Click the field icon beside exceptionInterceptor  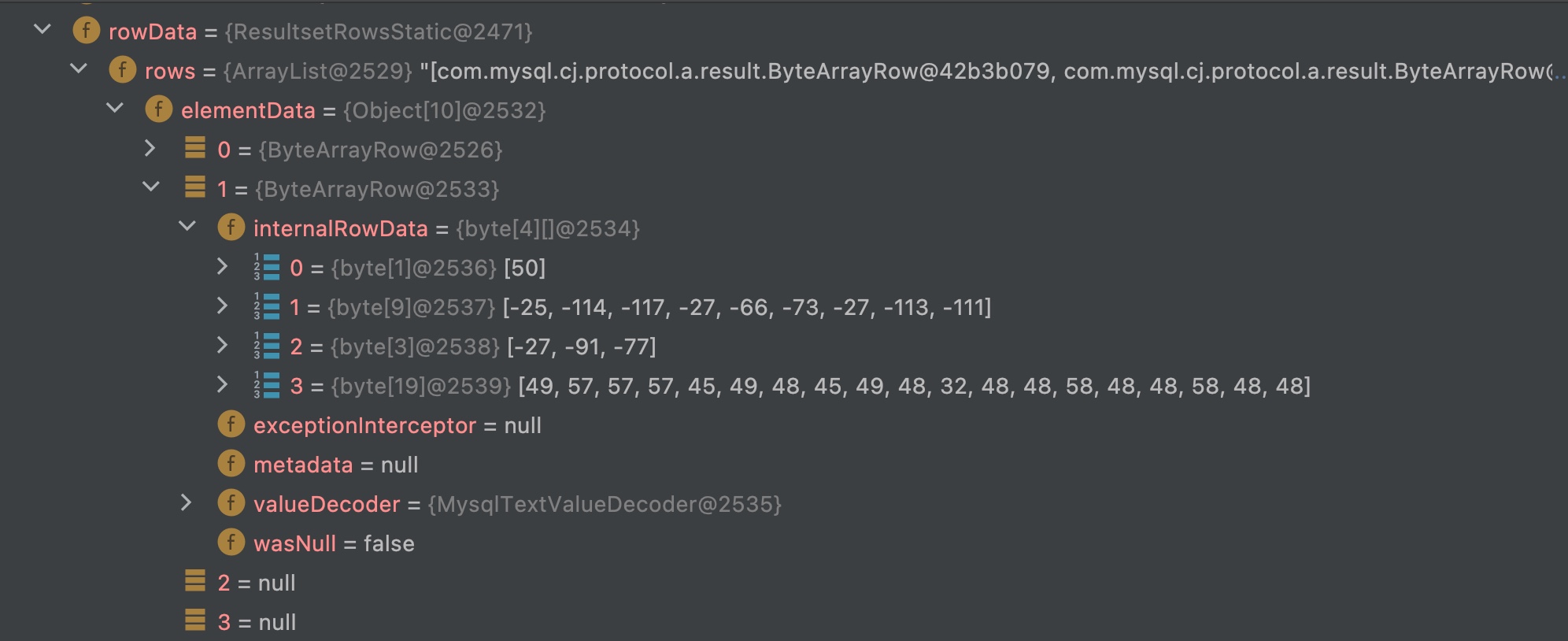click(x=231, y=424)
